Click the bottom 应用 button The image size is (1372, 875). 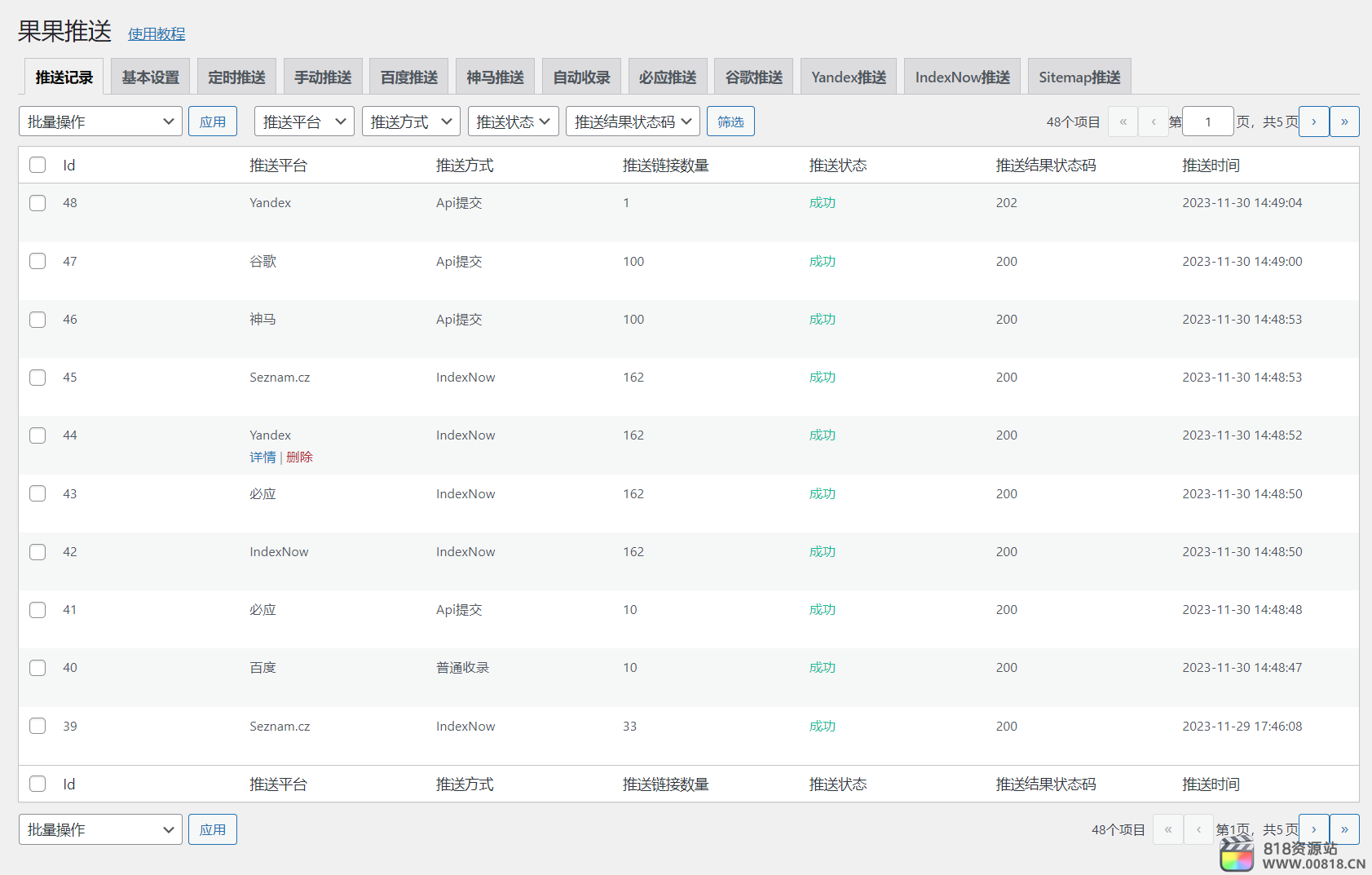click(x=213, y=829)
